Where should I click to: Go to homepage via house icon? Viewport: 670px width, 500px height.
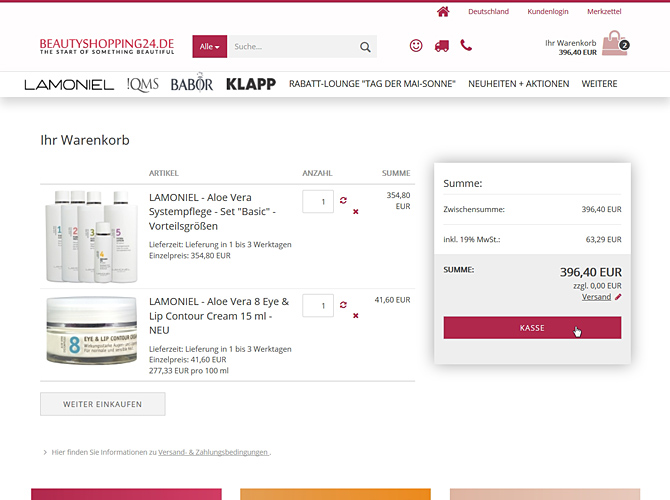[x=443, y=12]
